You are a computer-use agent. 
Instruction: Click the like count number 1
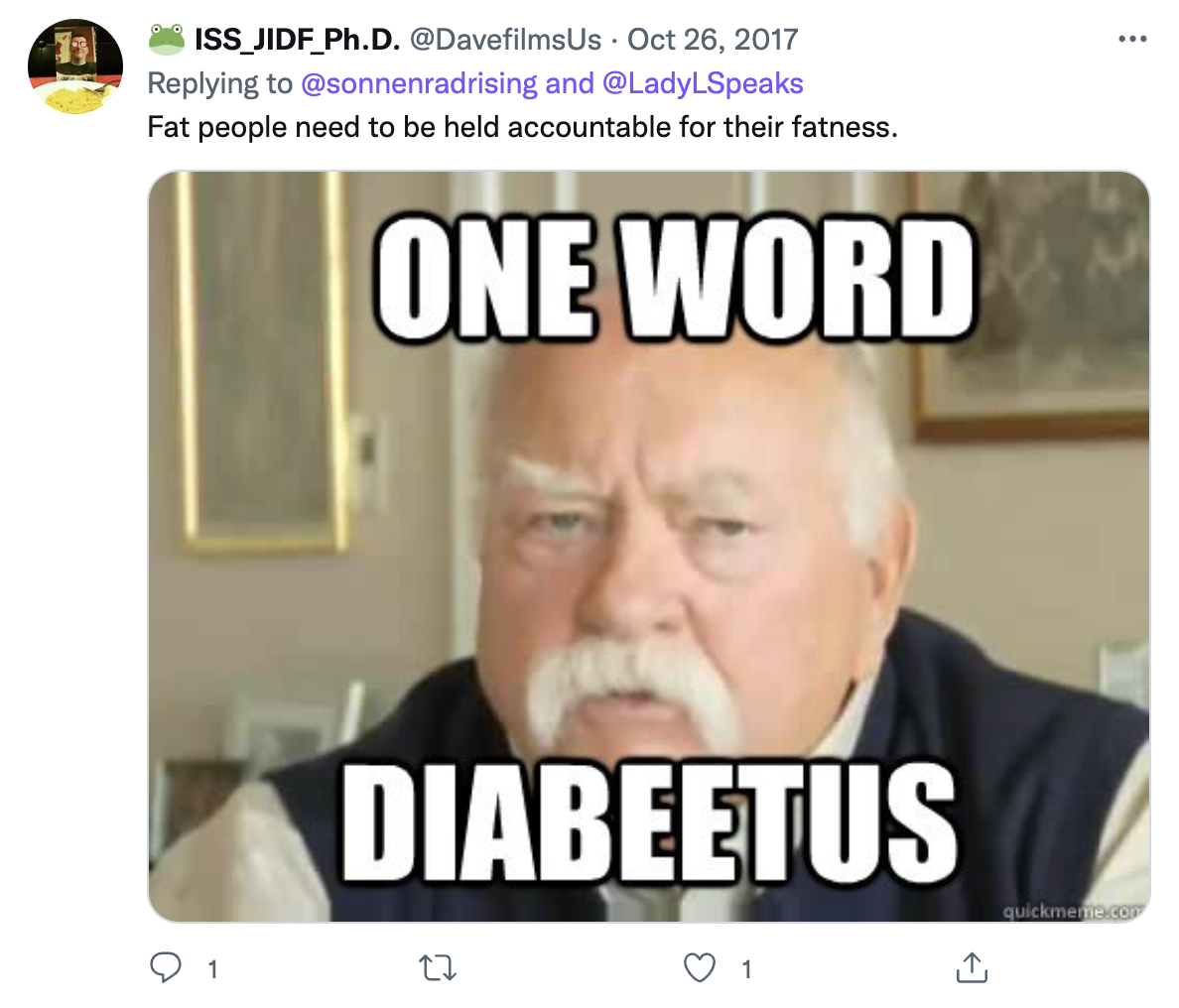pos(746,969)
